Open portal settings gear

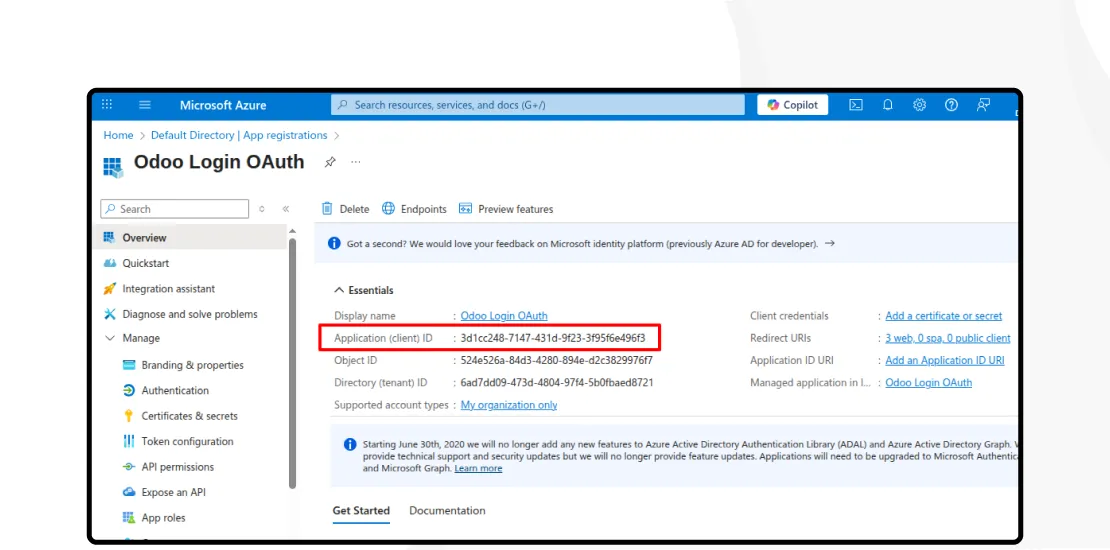pyautogui.click(x=919, y=105)
